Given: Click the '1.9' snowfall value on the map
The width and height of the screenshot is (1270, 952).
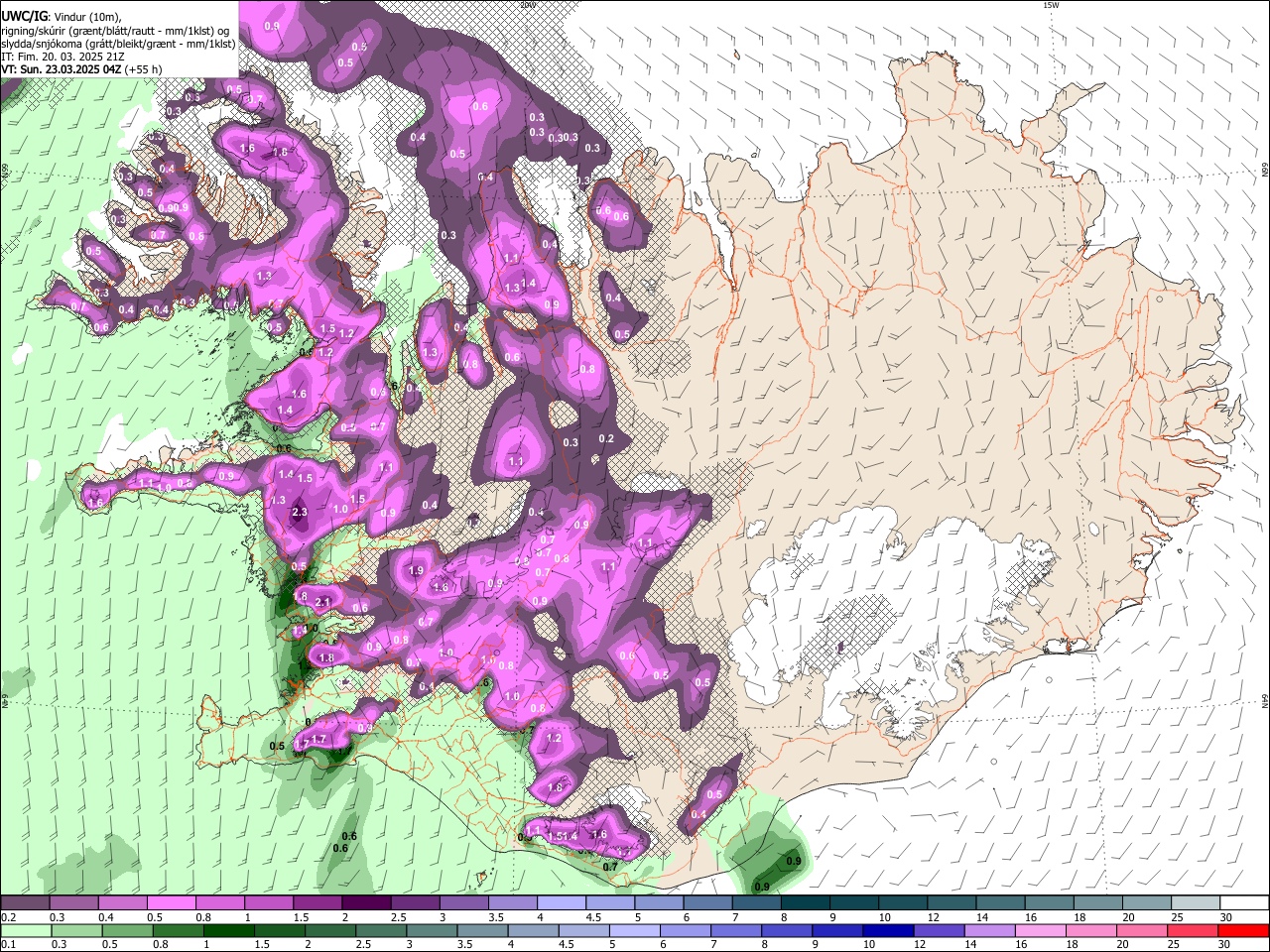Looking at the screenshot, I should coord(416,571).
